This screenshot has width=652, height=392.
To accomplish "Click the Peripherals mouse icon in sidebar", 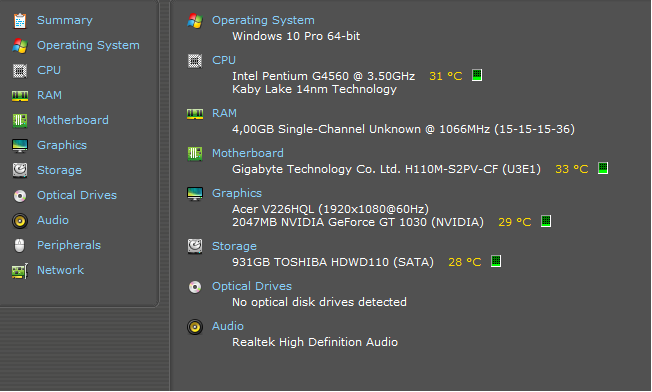I will click(x=20, y=246).
